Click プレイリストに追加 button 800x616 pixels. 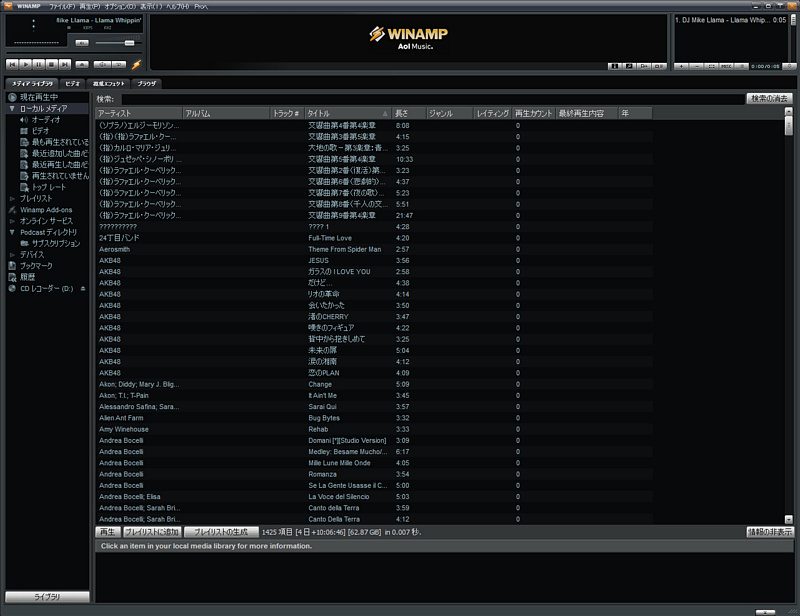tap(152, 532)
